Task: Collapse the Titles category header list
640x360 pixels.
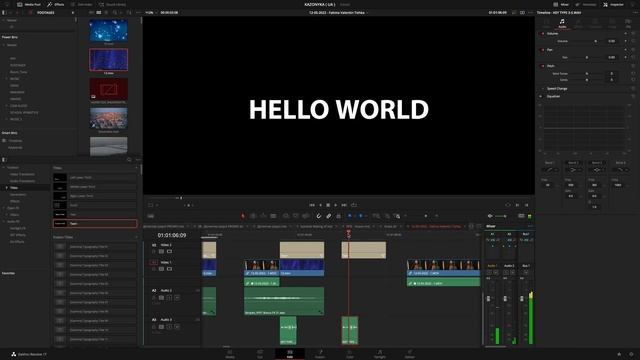Action: coord(136,168)
